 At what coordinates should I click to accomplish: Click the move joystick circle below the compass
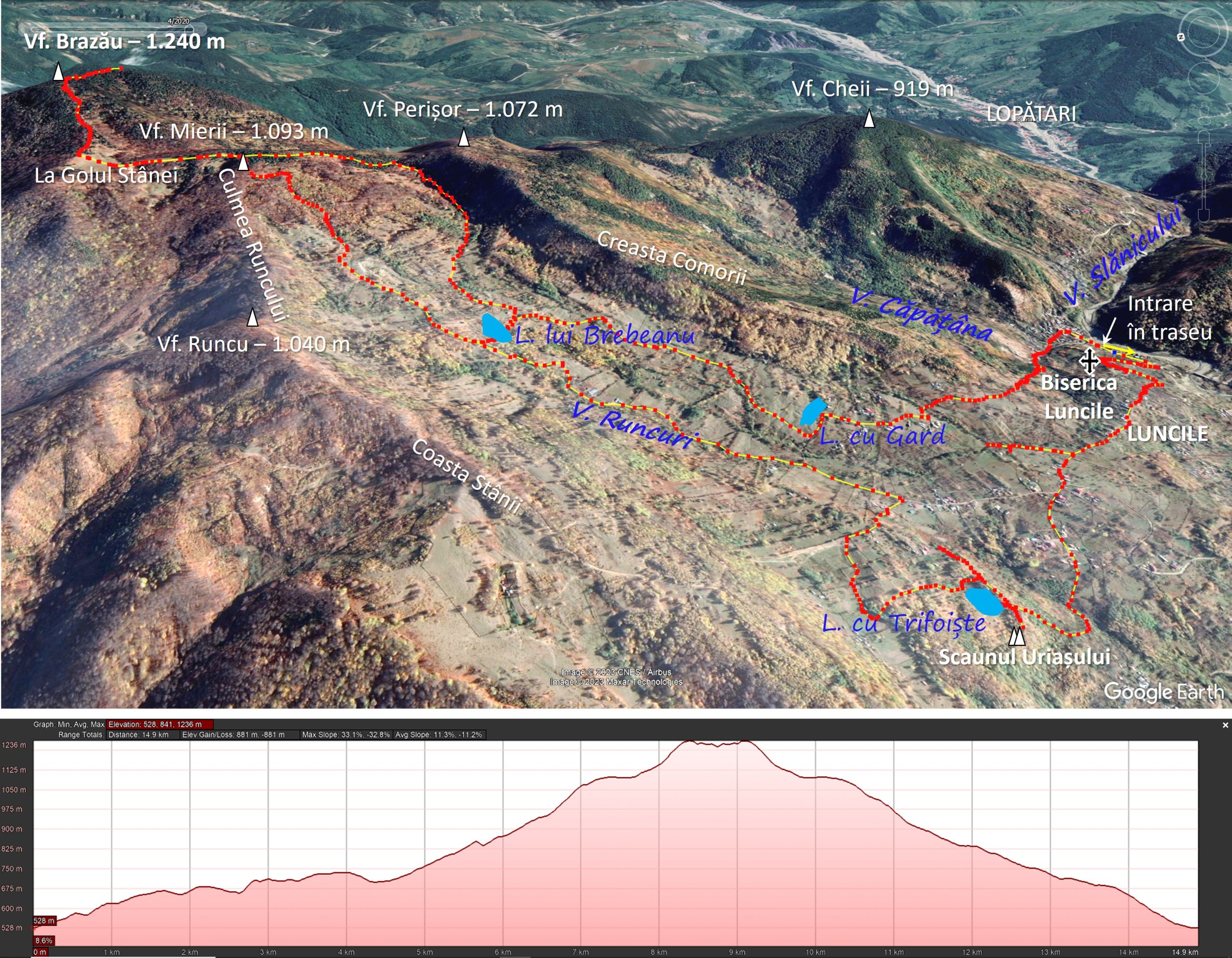pos(1205,79)
